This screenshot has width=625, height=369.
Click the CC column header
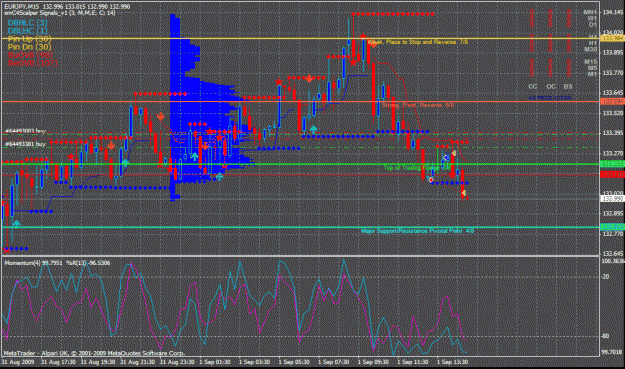(x=533, y=86)
